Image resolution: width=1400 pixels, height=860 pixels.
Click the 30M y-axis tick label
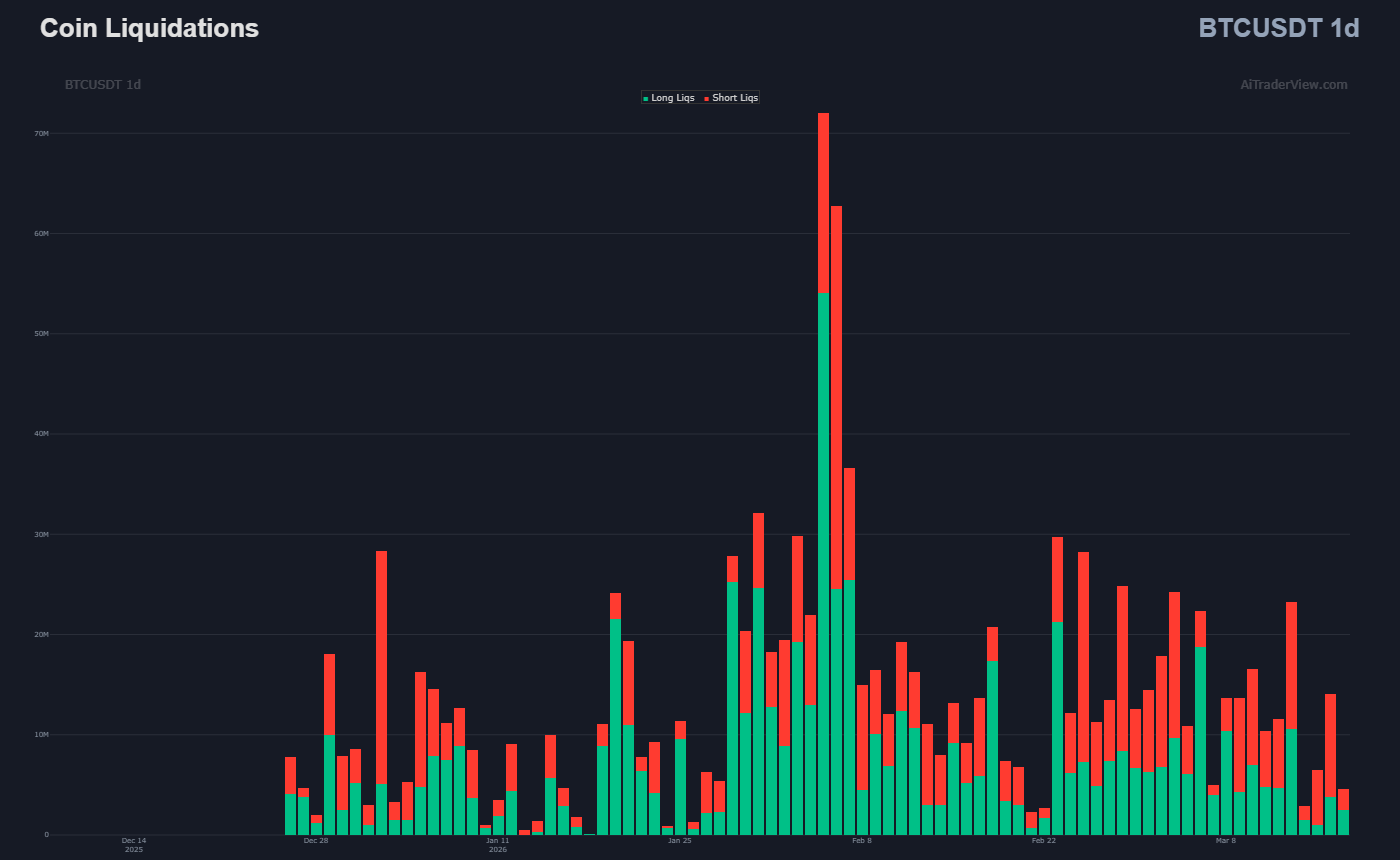click(x=42, y=534)
